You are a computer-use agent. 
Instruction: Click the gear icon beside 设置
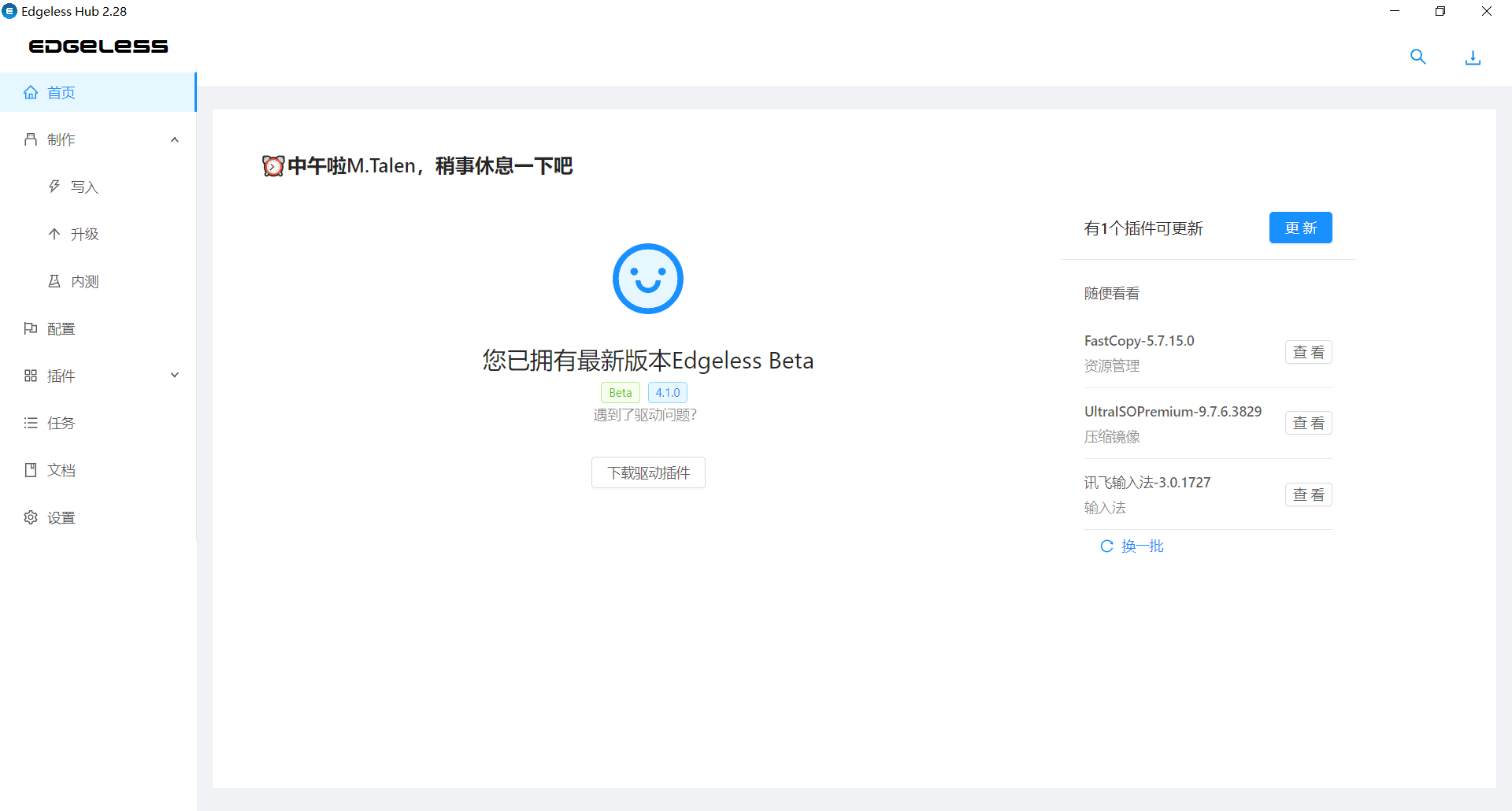[x=31, y=517]
